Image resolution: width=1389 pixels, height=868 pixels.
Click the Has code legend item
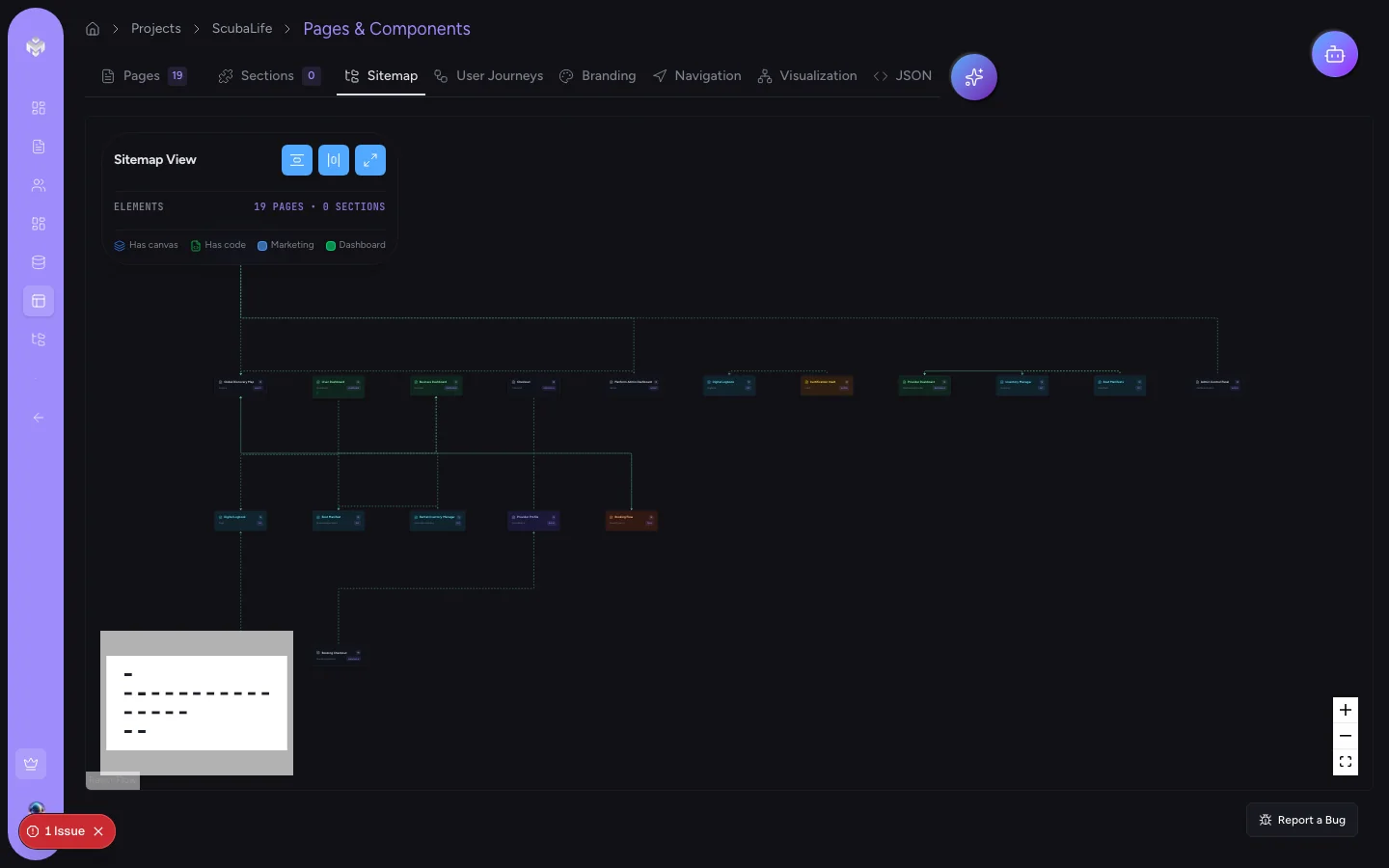(218, 245)
